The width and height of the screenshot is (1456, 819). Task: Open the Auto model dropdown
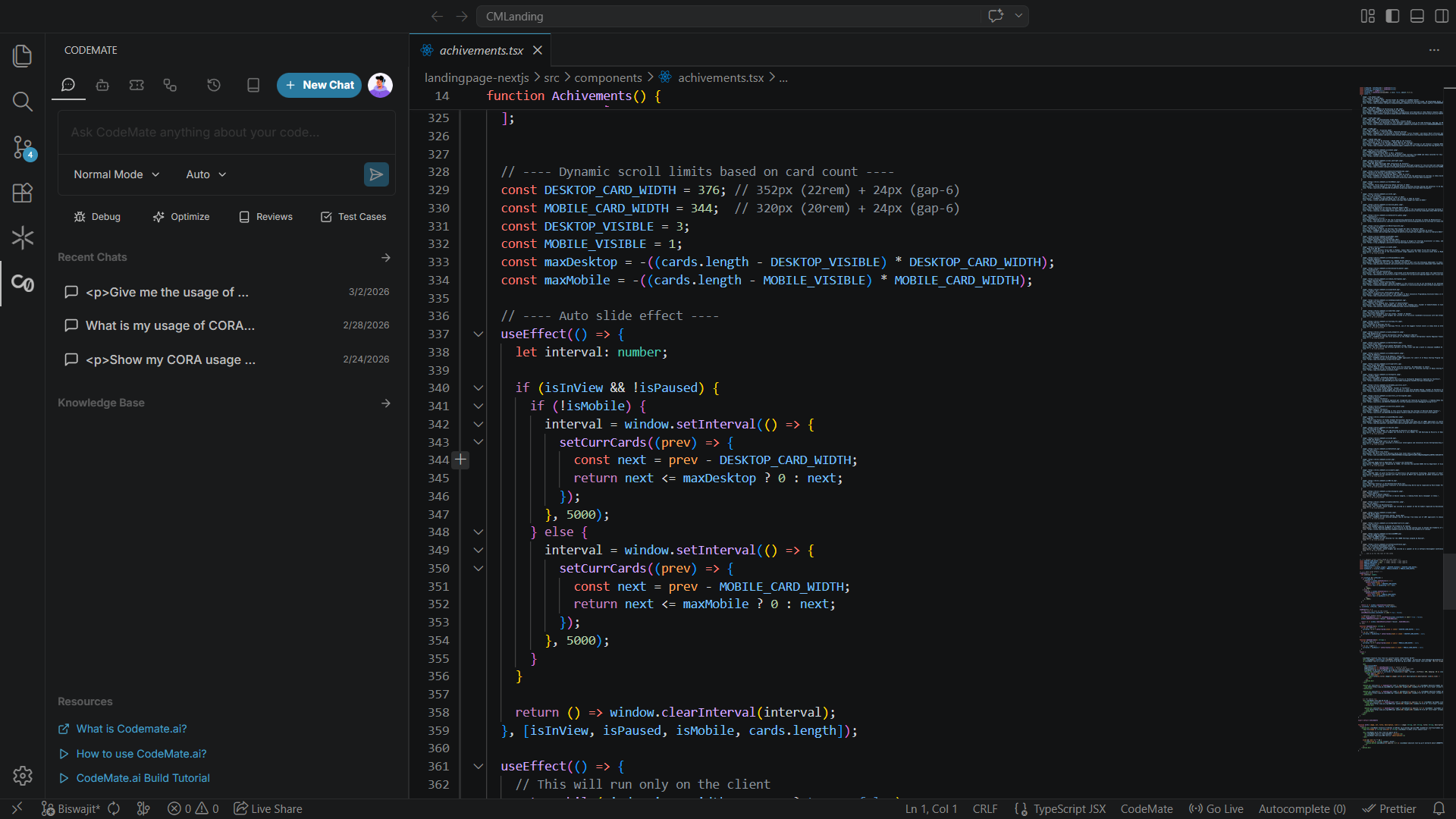click(x=206, y=174)
